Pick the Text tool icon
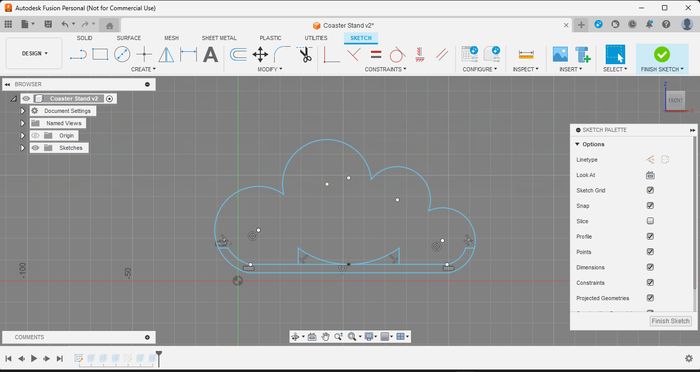 [x=210, y=54]
